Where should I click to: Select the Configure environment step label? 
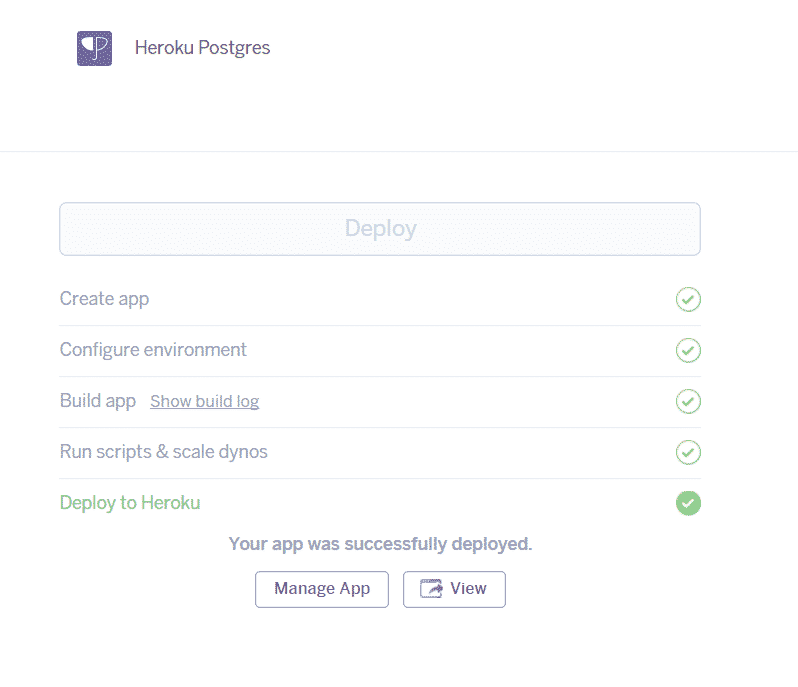pyautogui.click(x=153, y=350)
